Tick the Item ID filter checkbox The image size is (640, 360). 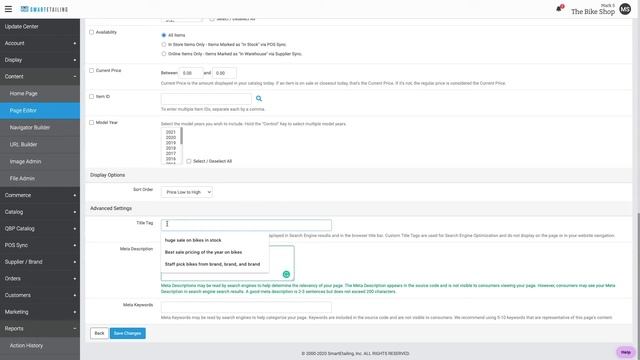[91, 97]
